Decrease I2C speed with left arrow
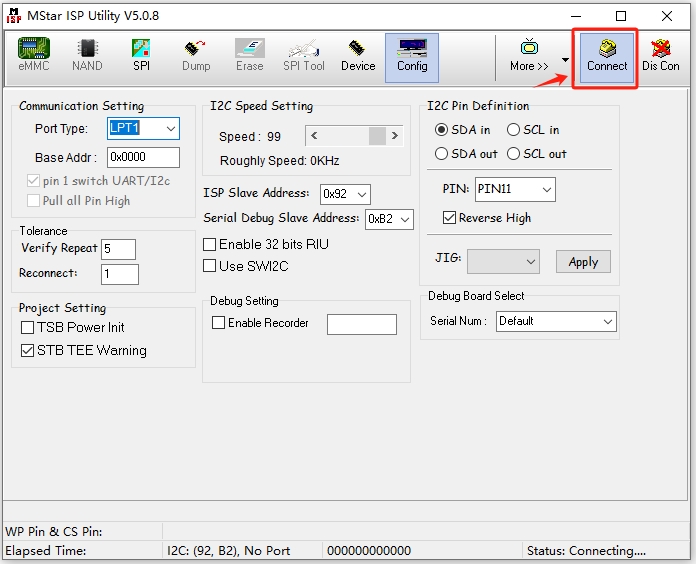This screenshot has height=564, width=696. point(314,136)
